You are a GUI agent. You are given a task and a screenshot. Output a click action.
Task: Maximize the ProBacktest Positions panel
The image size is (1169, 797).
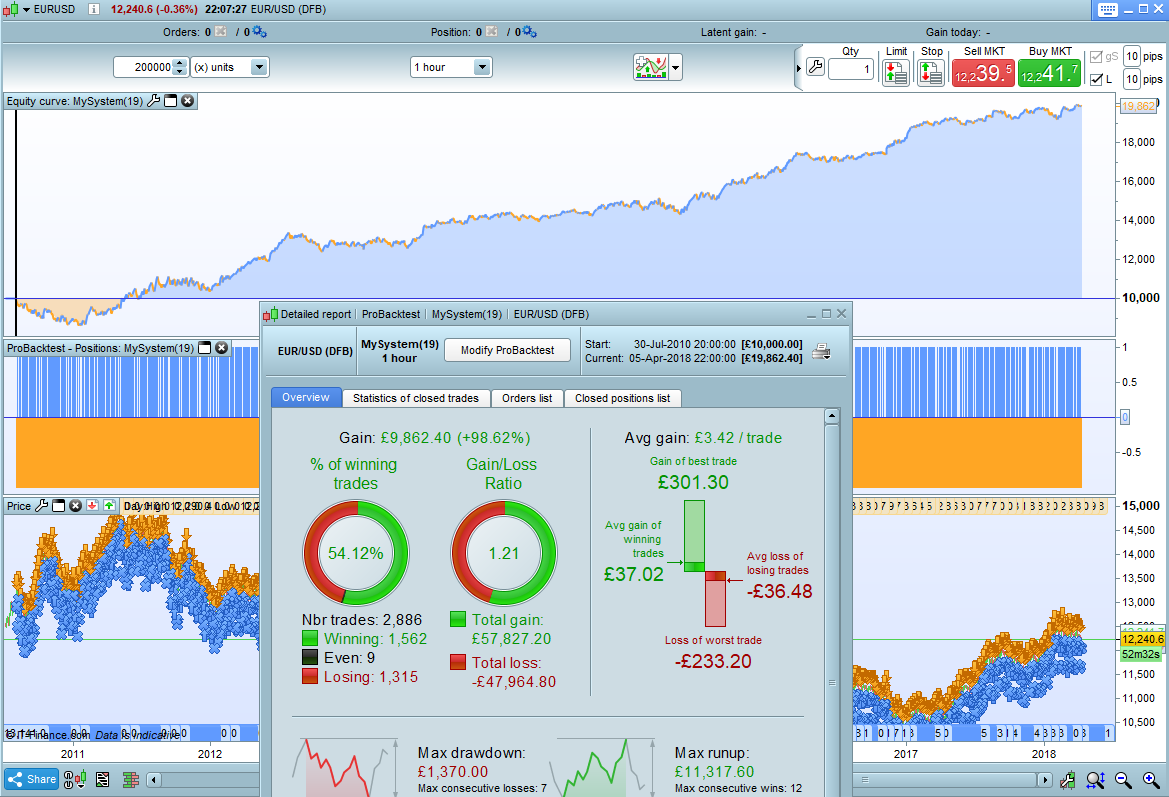pyautogui.click(x=204, y=348)
